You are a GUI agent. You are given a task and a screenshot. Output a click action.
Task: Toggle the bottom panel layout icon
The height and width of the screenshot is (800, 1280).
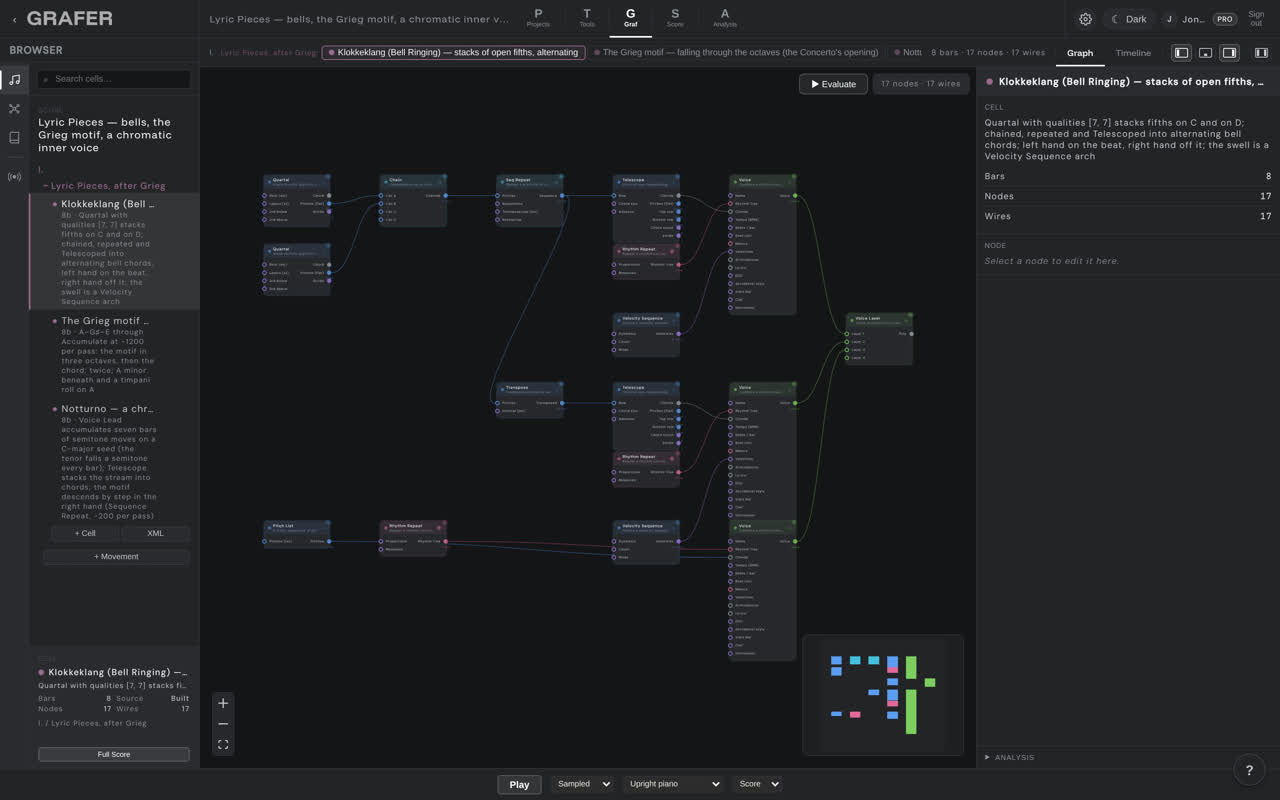coord(1205,53)
